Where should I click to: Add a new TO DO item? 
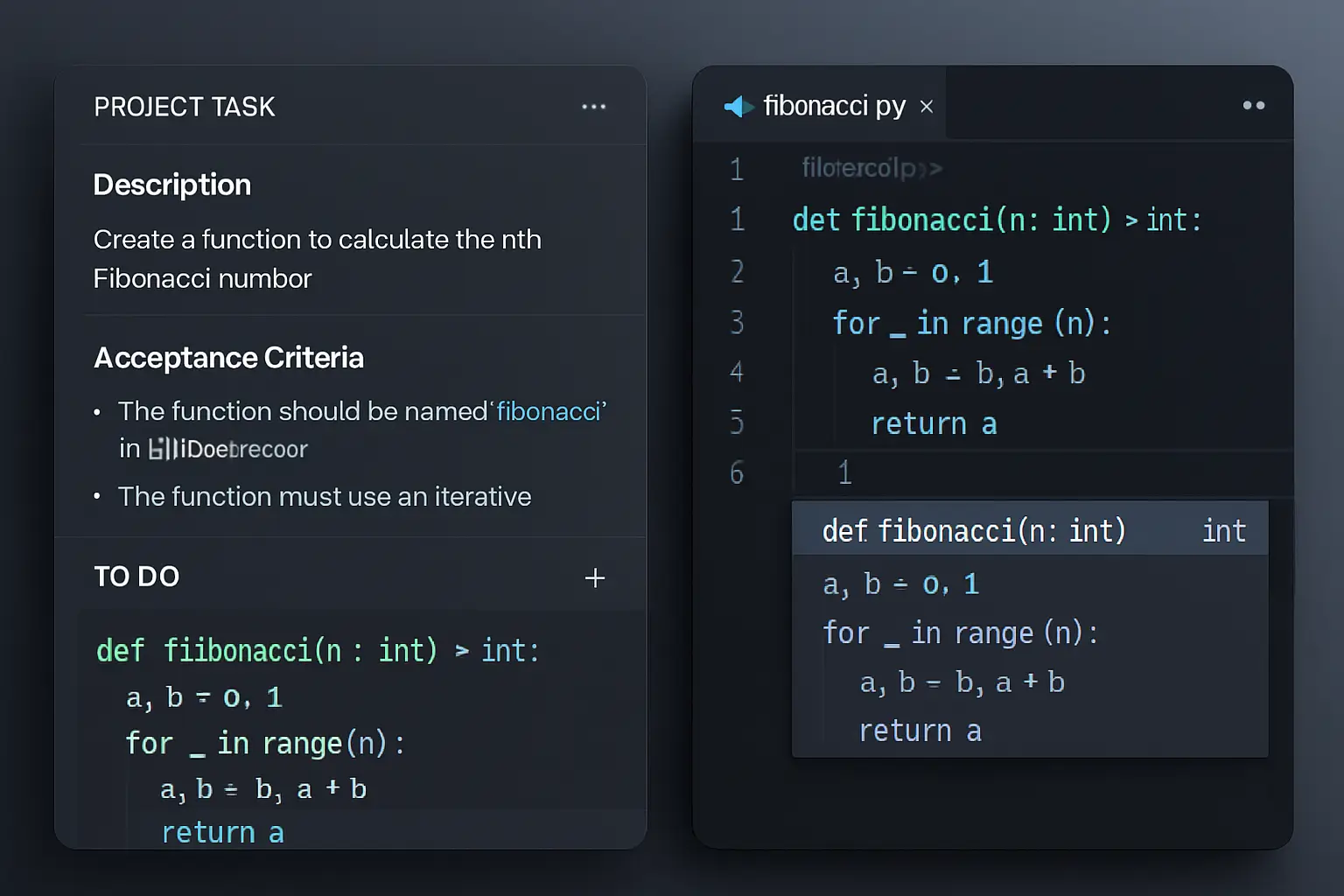[595, 577]
